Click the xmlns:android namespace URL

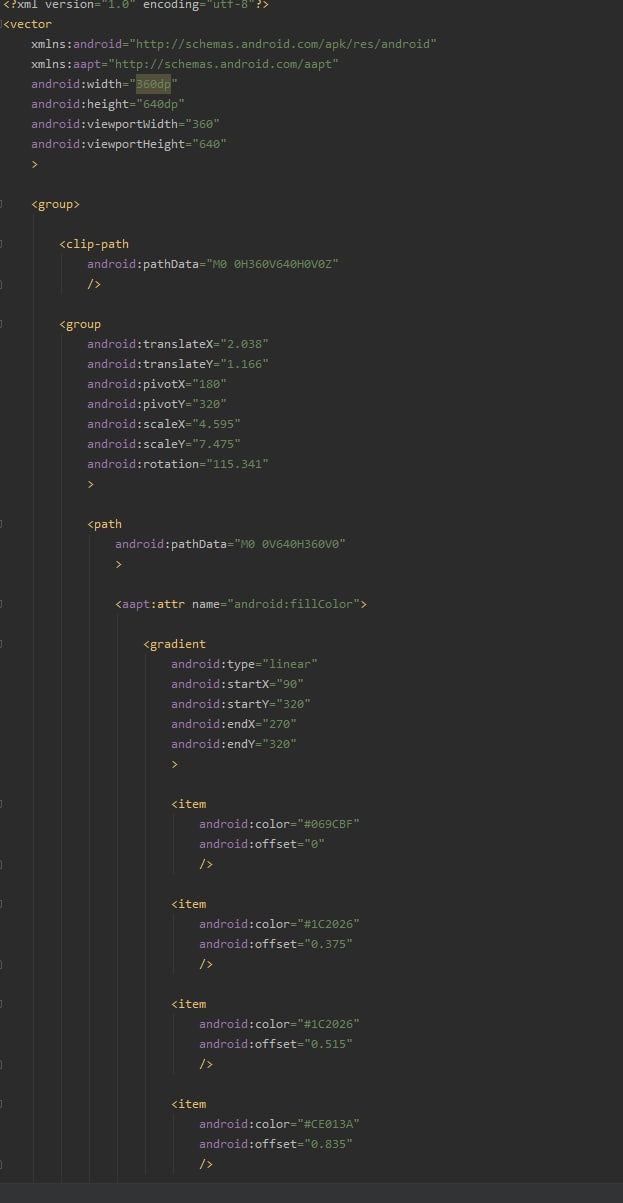click(x=284, y=44)
